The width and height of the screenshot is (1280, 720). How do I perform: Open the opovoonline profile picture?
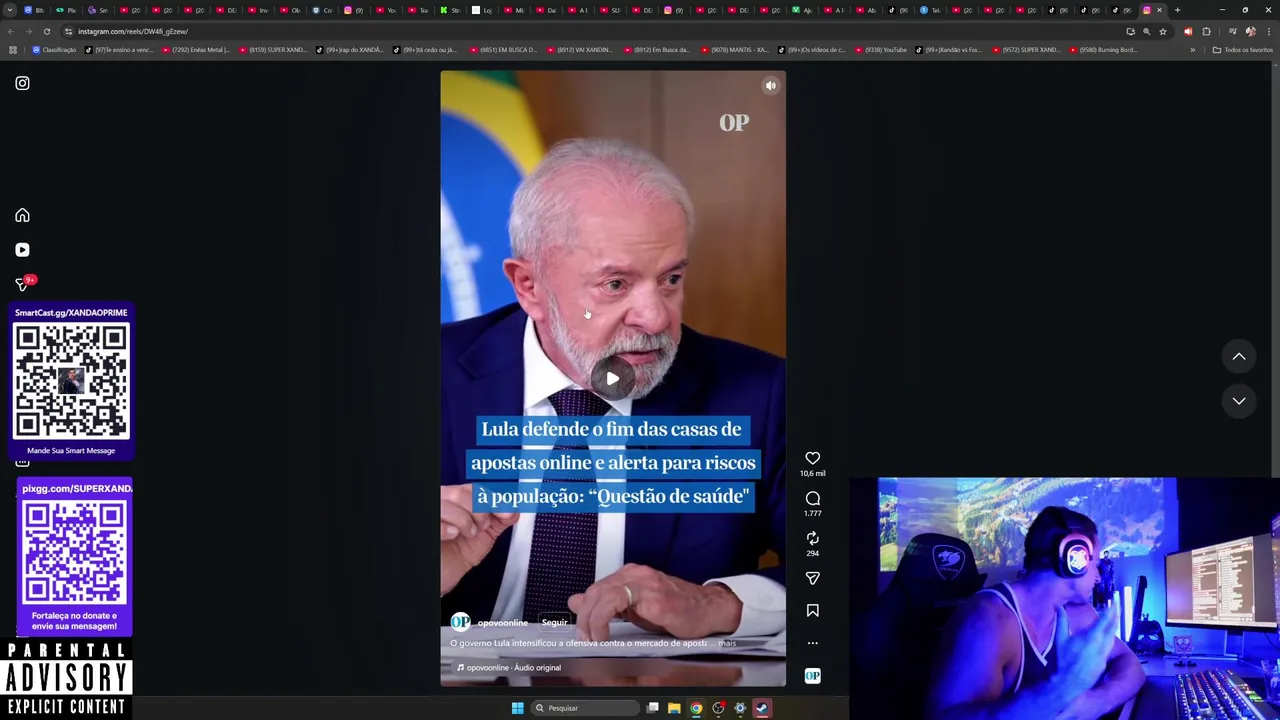[x=460, y=622]
